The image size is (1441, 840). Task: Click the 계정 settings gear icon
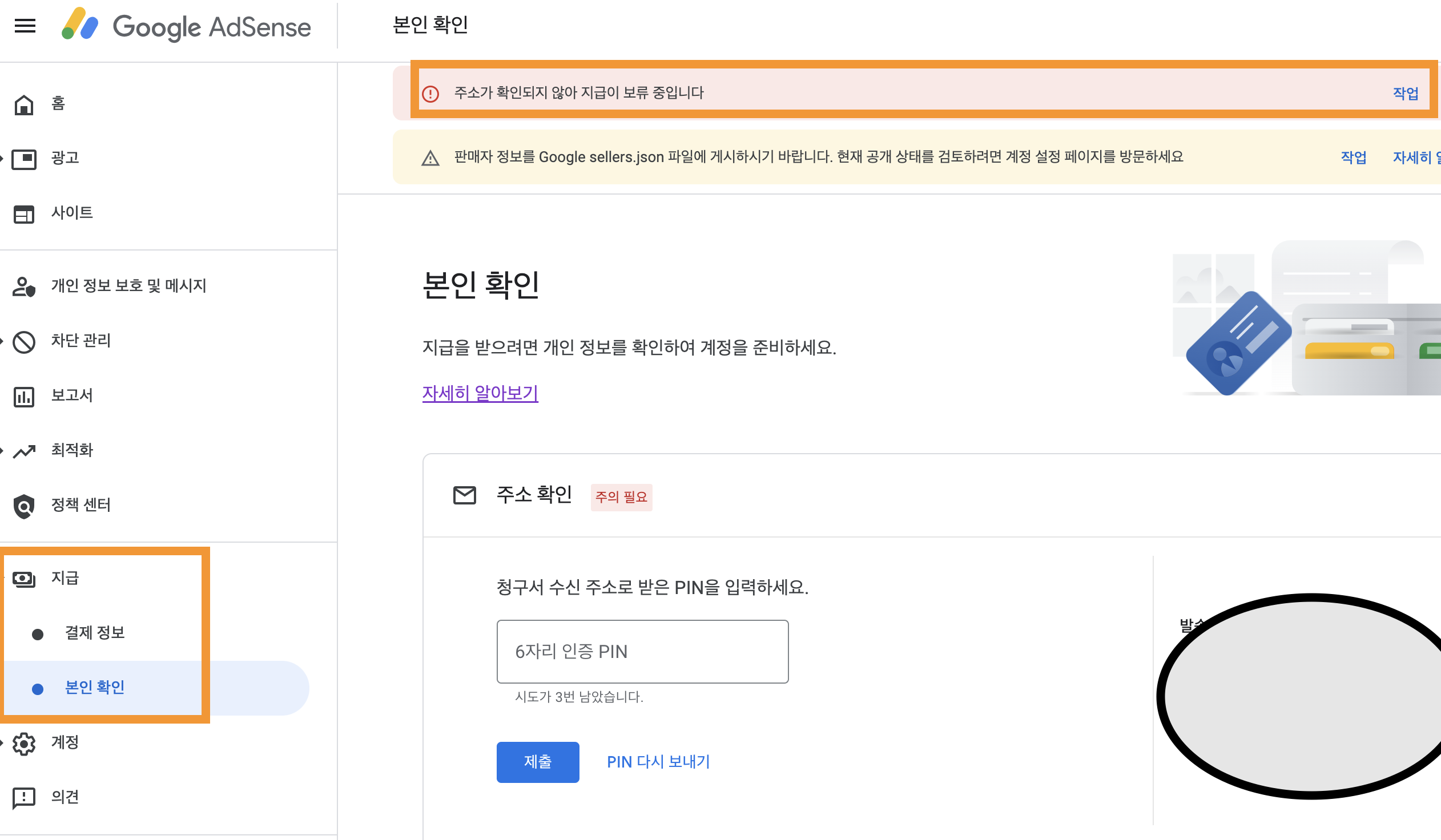(x=25, y=743)
